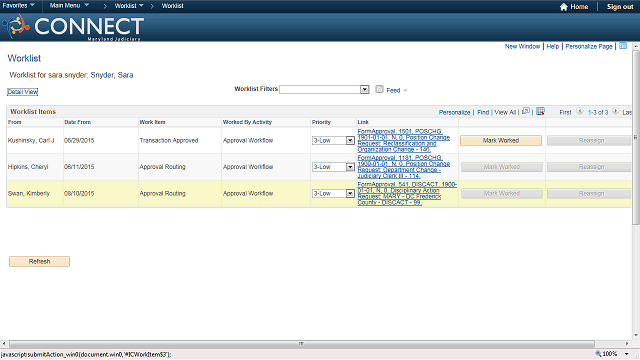Open the Favorites menu
The image size is (640, 360).
tap(18, 6)
